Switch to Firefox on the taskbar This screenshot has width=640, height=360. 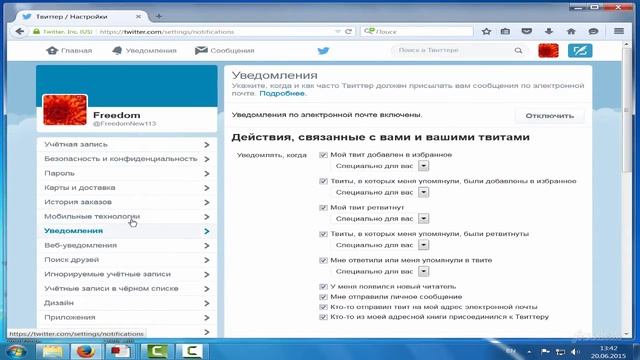tap(86, 351)
